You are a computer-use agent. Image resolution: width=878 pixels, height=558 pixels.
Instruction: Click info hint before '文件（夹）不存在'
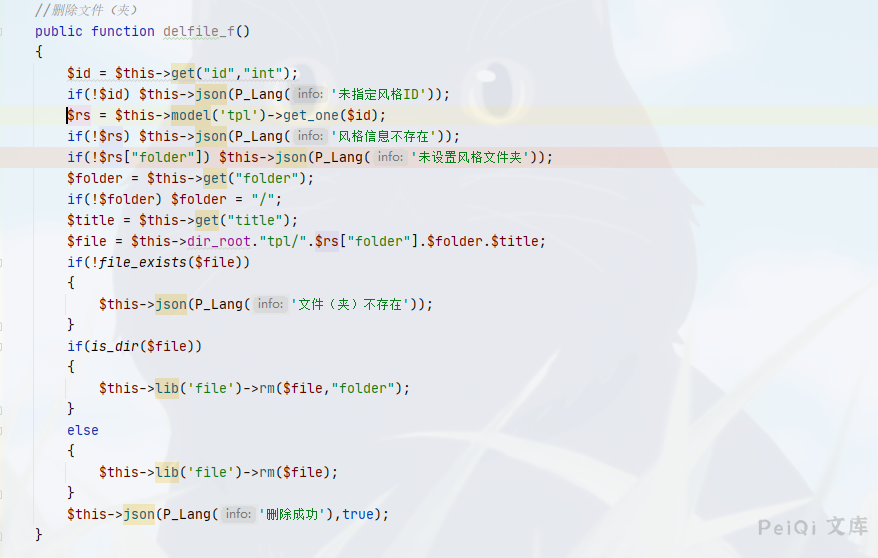(x=270, y=304)
